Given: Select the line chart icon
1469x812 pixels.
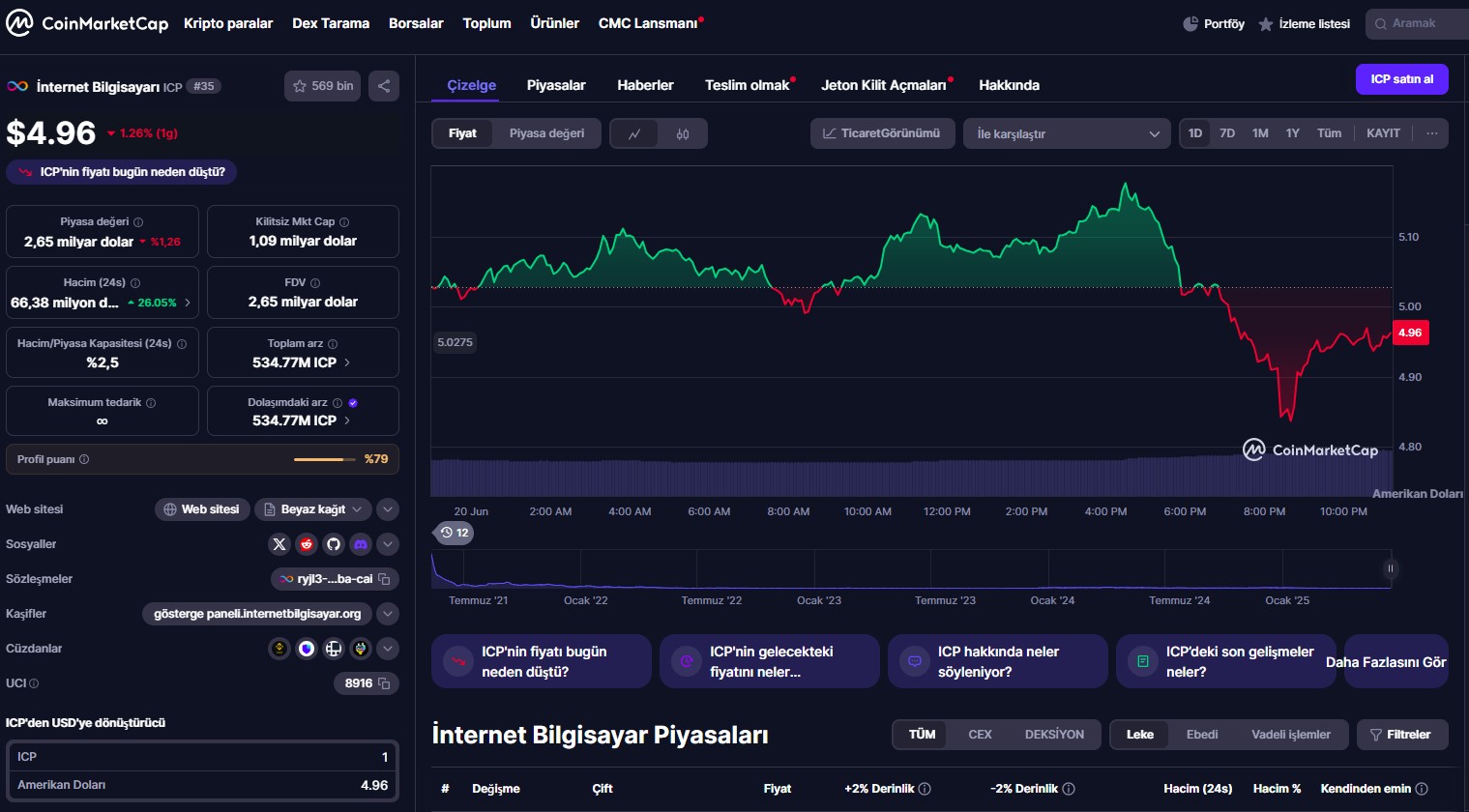Looking at the screenshot, I should coord(634,133).
